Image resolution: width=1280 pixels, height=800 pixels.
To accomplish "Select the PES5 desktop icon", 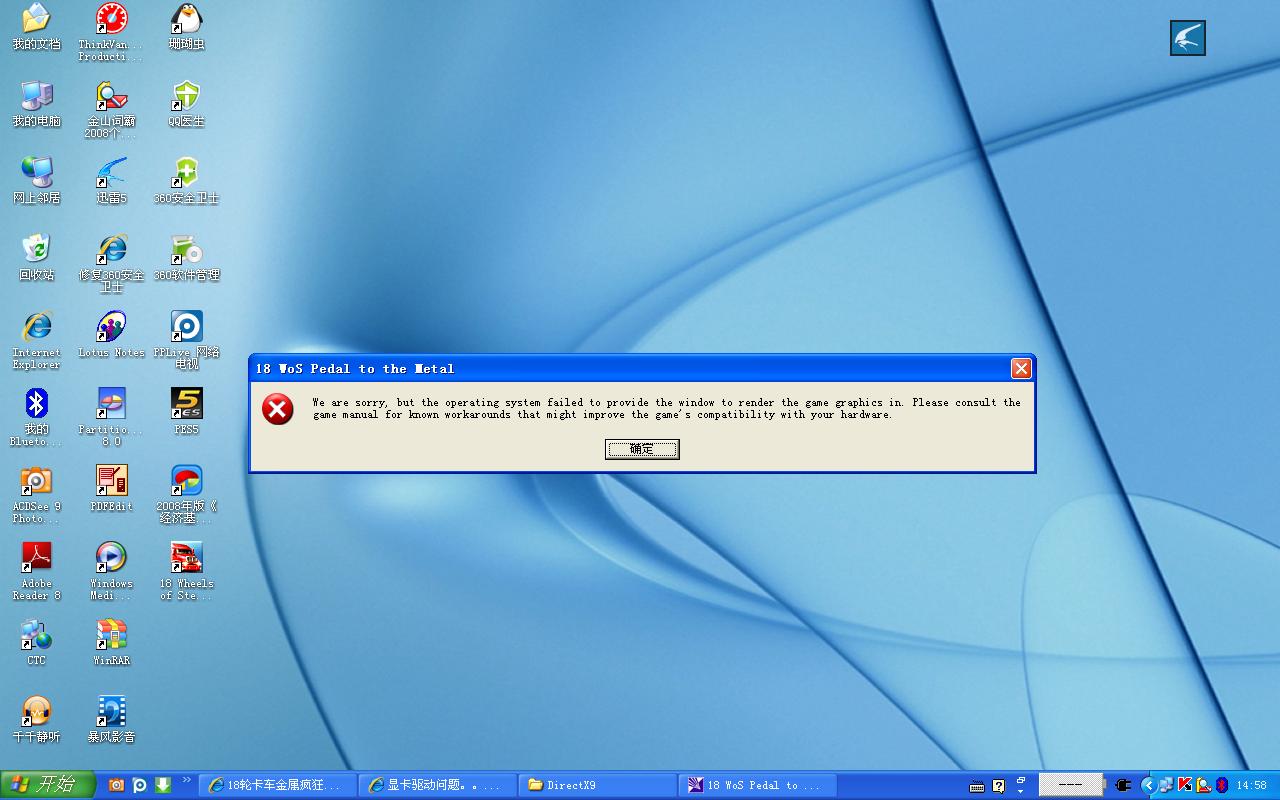I will (186, 404).
